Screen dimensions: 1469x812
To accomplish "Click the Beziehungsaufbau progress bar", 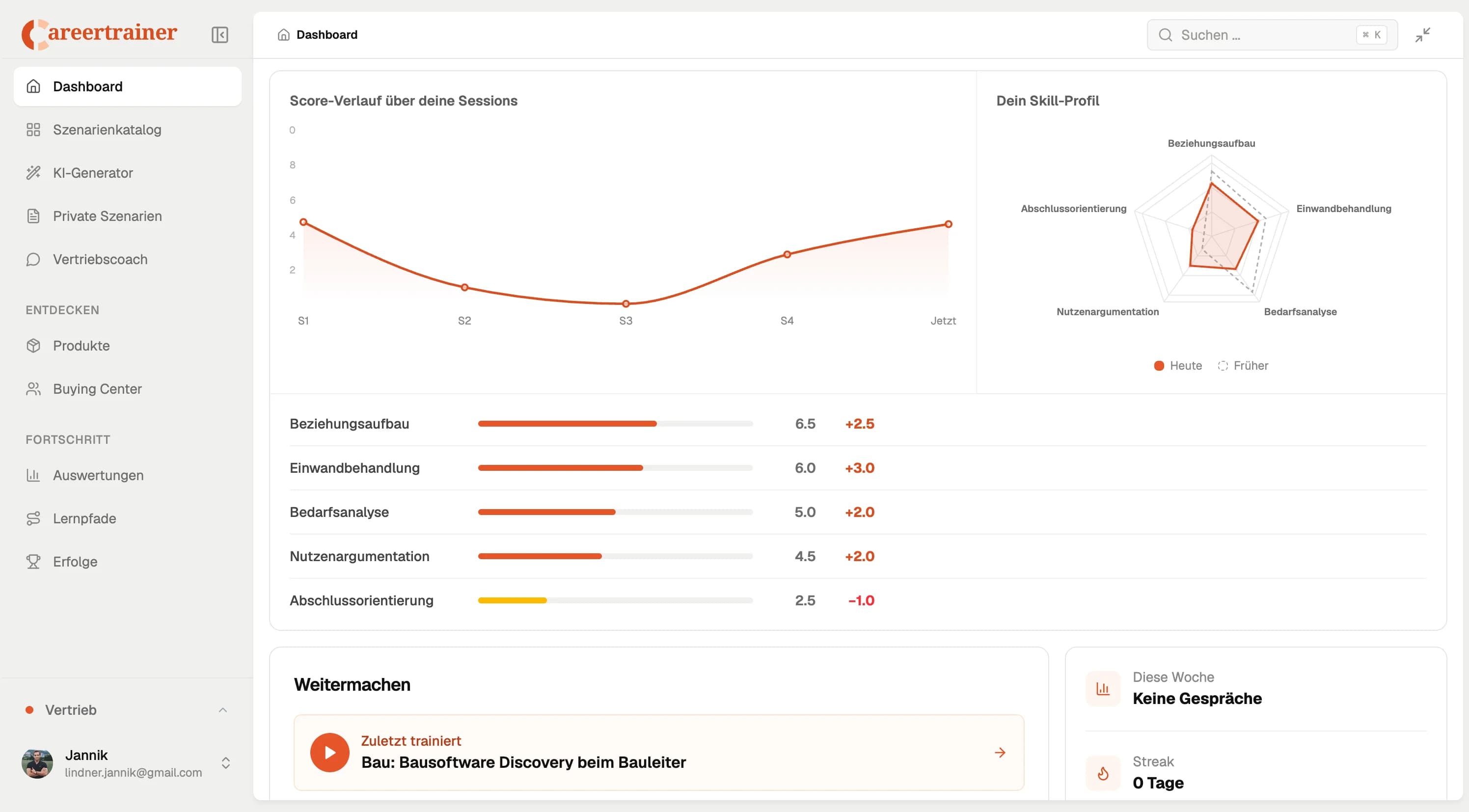I will (x=615, y=424).
